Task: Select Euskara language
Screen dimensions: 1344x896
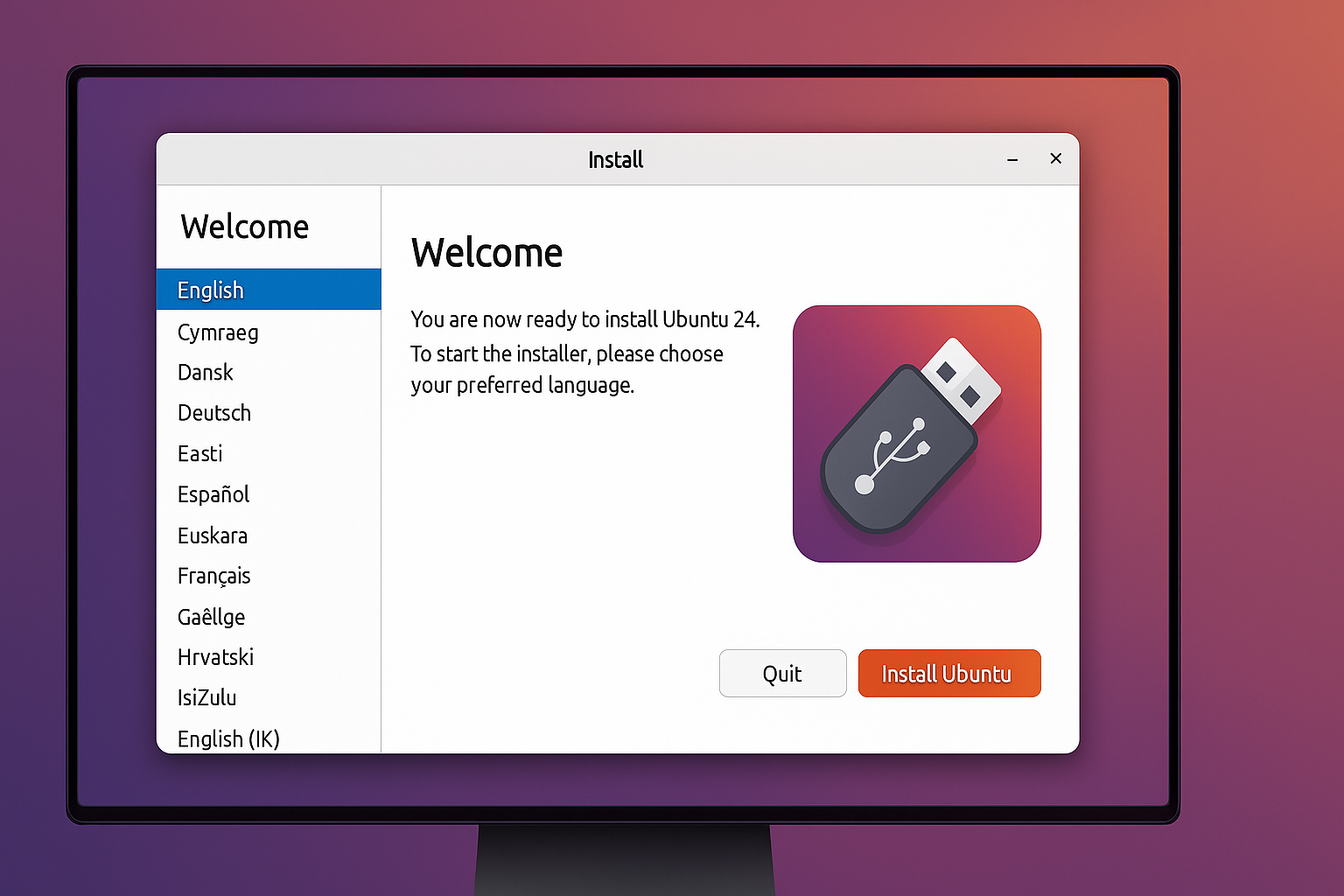Action: (x=269, y=535)
